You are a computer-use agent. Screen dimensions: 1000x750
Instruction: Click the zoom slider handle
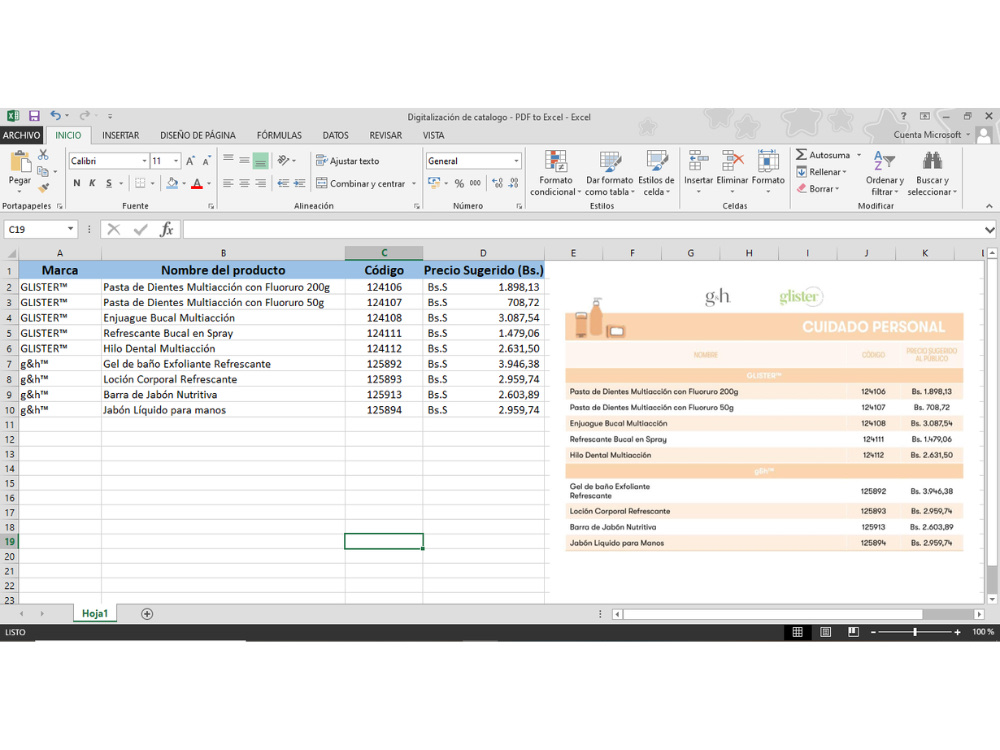(915, 632)
